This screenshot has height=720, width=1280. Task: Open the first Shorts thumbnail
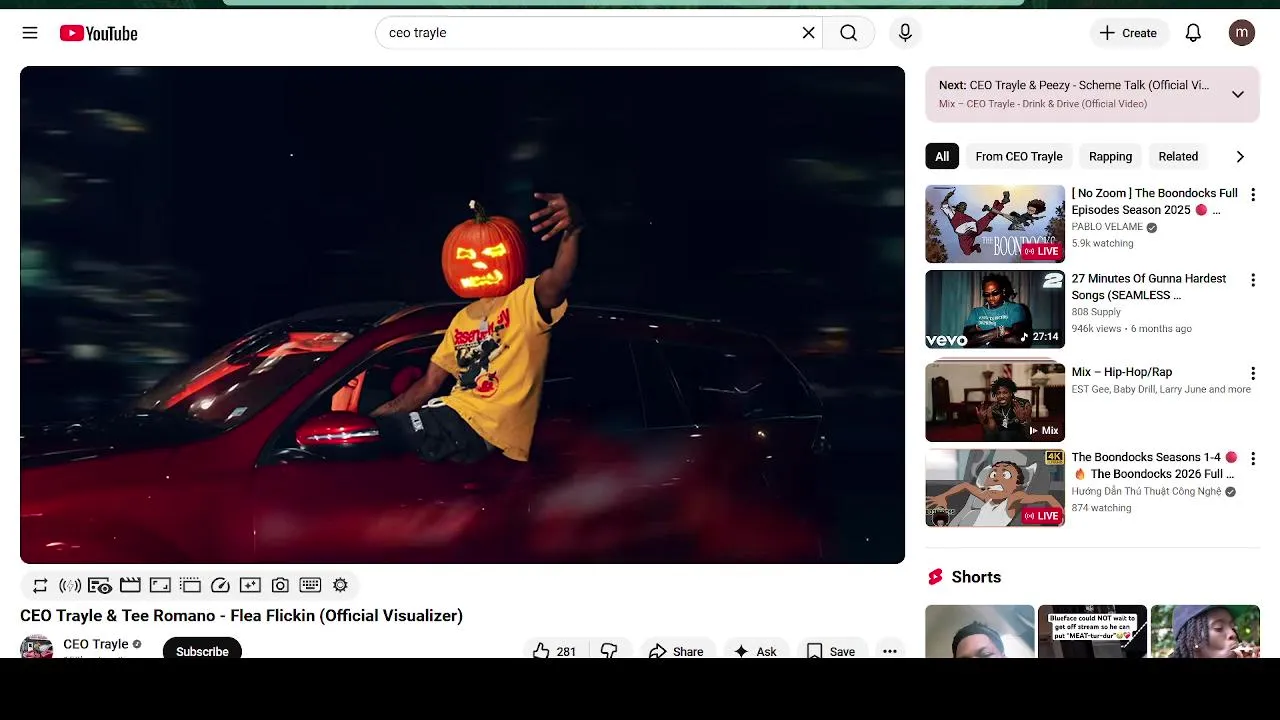(x=980, y=631)
